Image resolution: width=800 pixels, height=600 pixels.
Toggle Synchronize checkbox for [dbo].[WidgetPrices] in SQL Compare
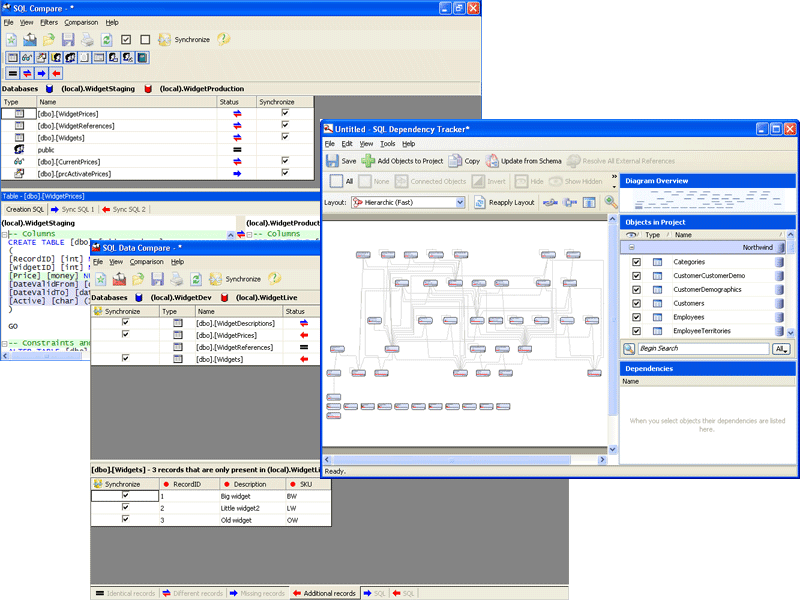coord(285,113)
